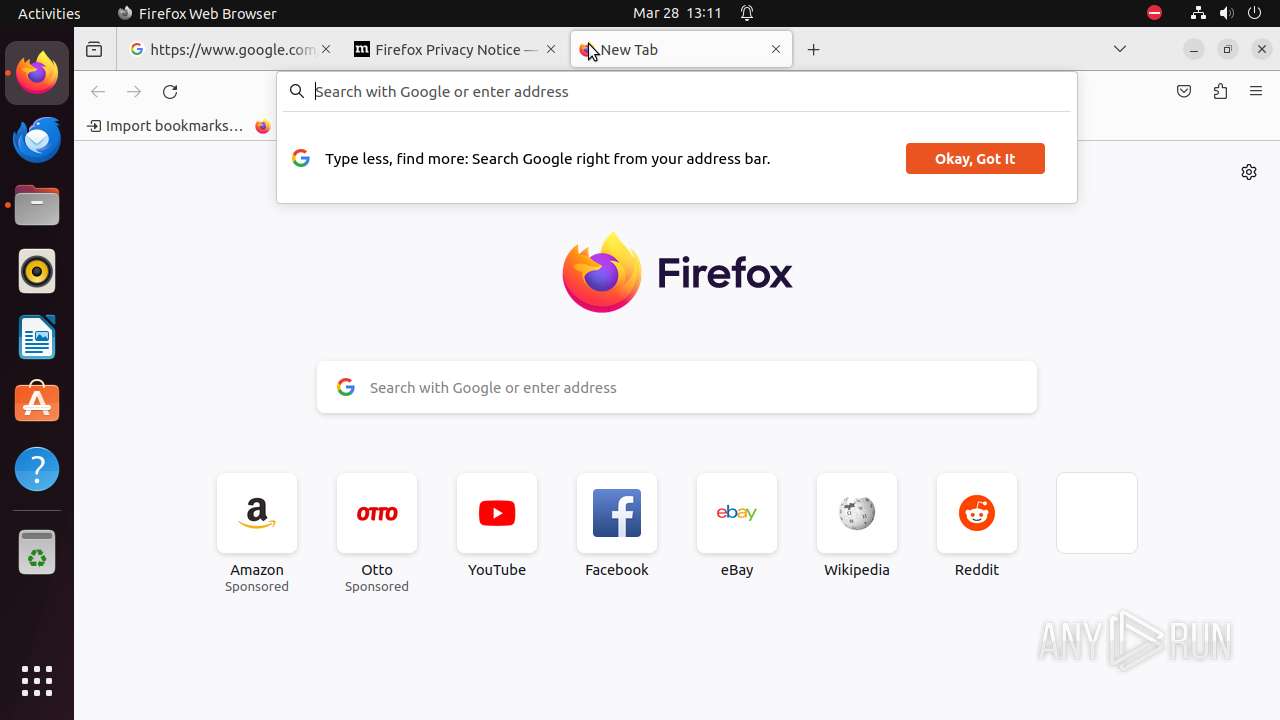The image size is (1280, 720).
Task: Switch to the Firefox Privacy Notice tab
Action: 456,49
